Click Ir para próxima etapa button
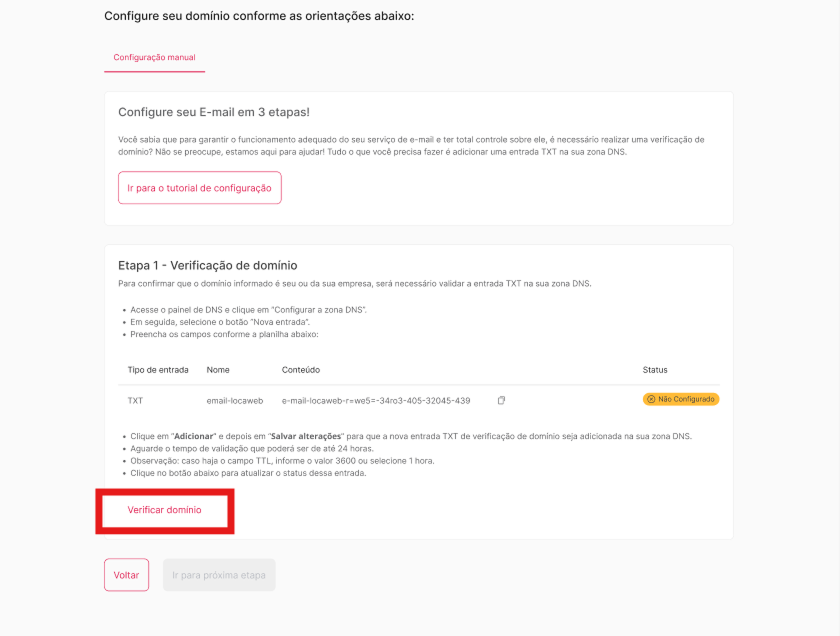The height and width of the screenshot is (636, 840). tap(219, 575)
